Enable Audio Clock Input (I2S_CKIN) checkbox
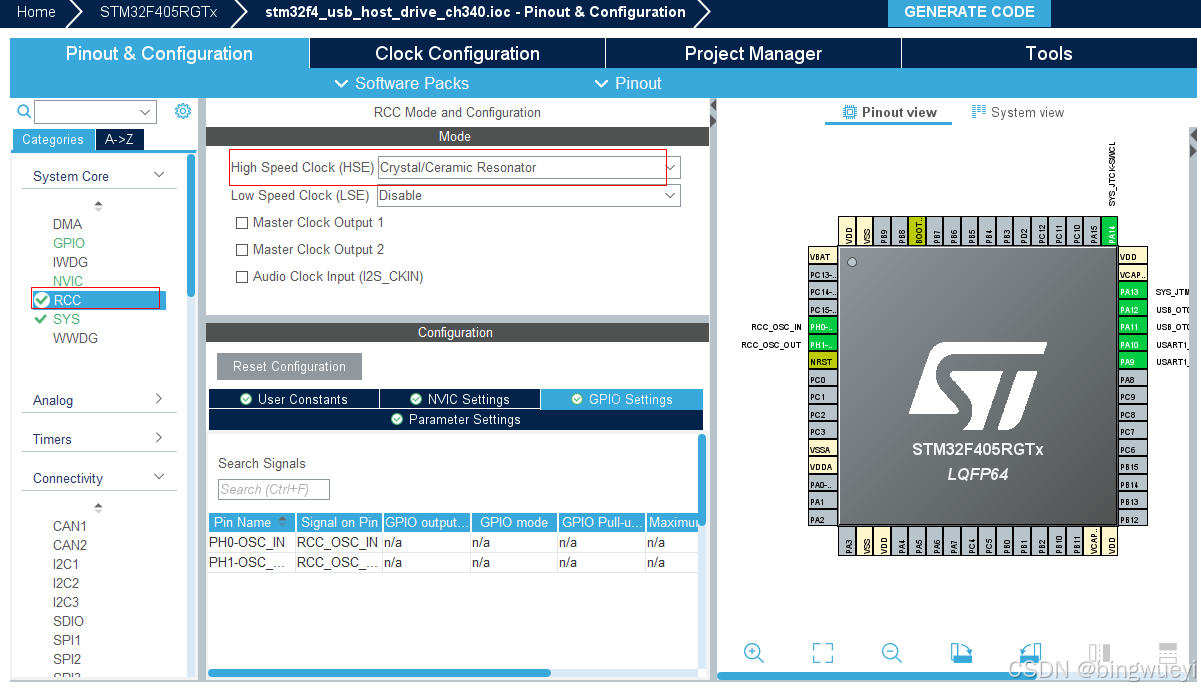The width and height of the screenshot is (1201, 689). pos(241,277)
